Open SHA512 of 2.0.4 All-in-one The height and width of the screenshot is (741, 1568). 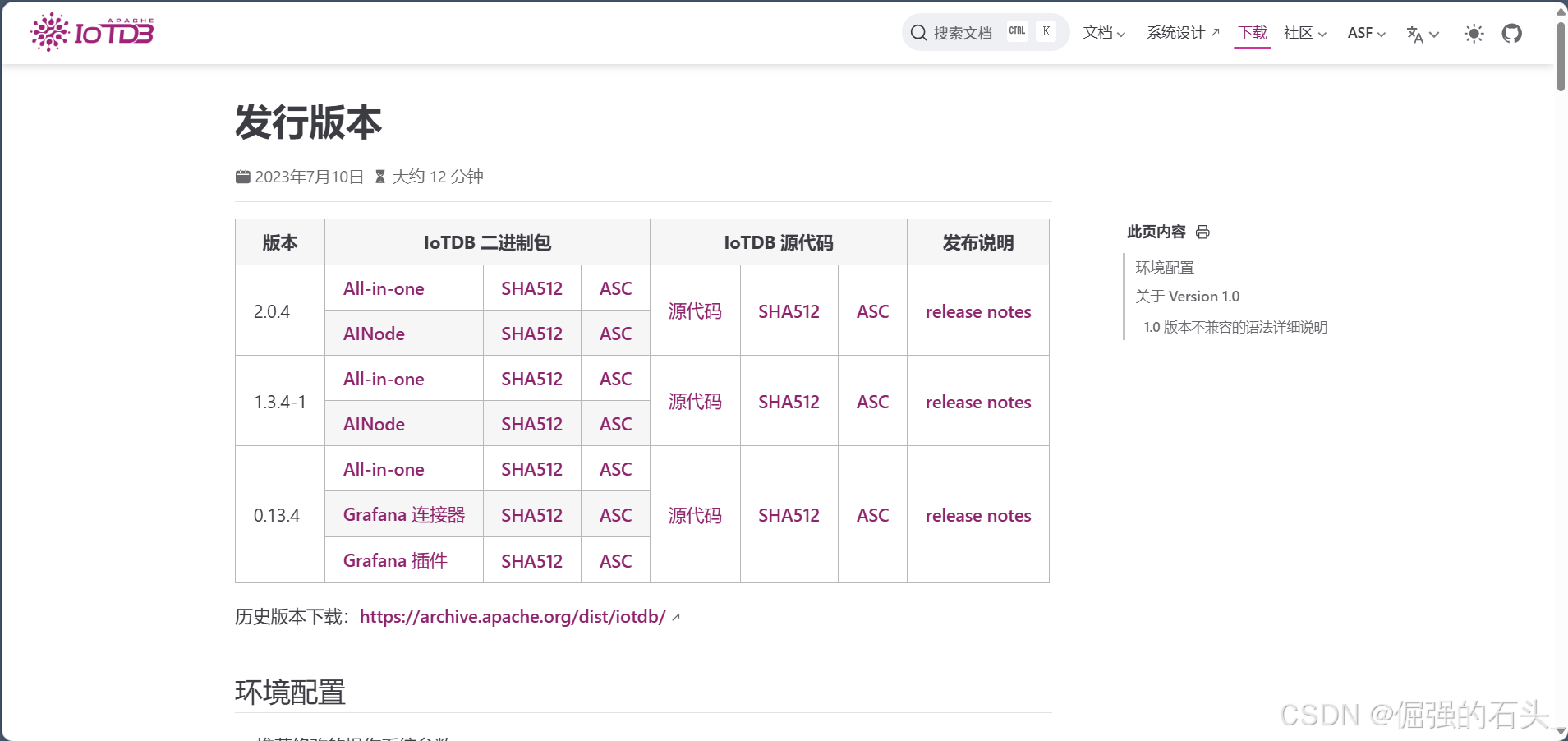(531, 288)
